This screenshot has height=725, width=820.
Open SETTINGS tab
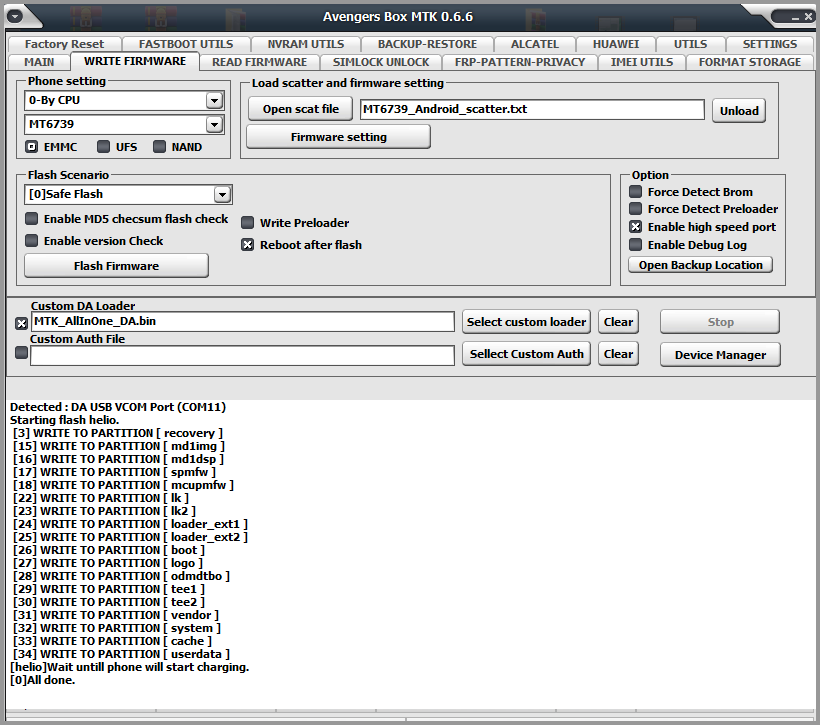click(770, 44)
